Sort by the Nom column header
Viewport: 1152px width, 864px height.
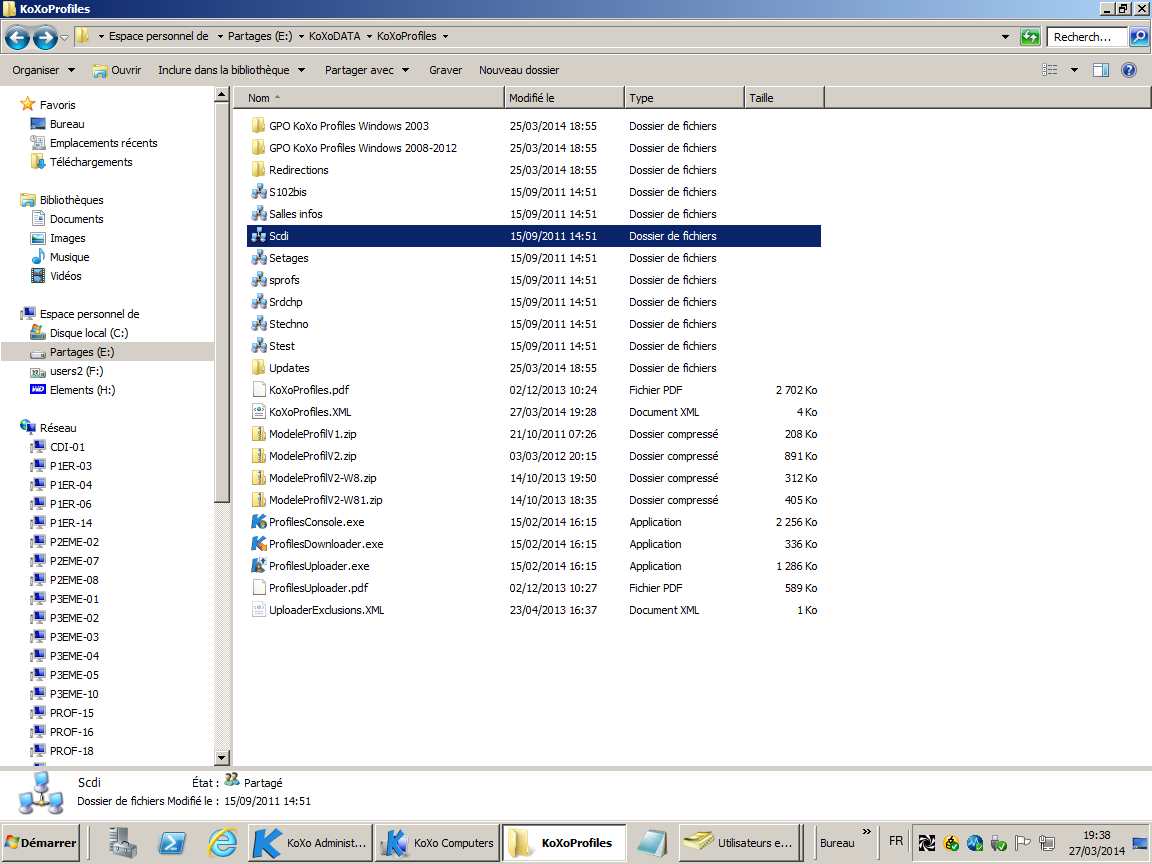tap(369, 98)
